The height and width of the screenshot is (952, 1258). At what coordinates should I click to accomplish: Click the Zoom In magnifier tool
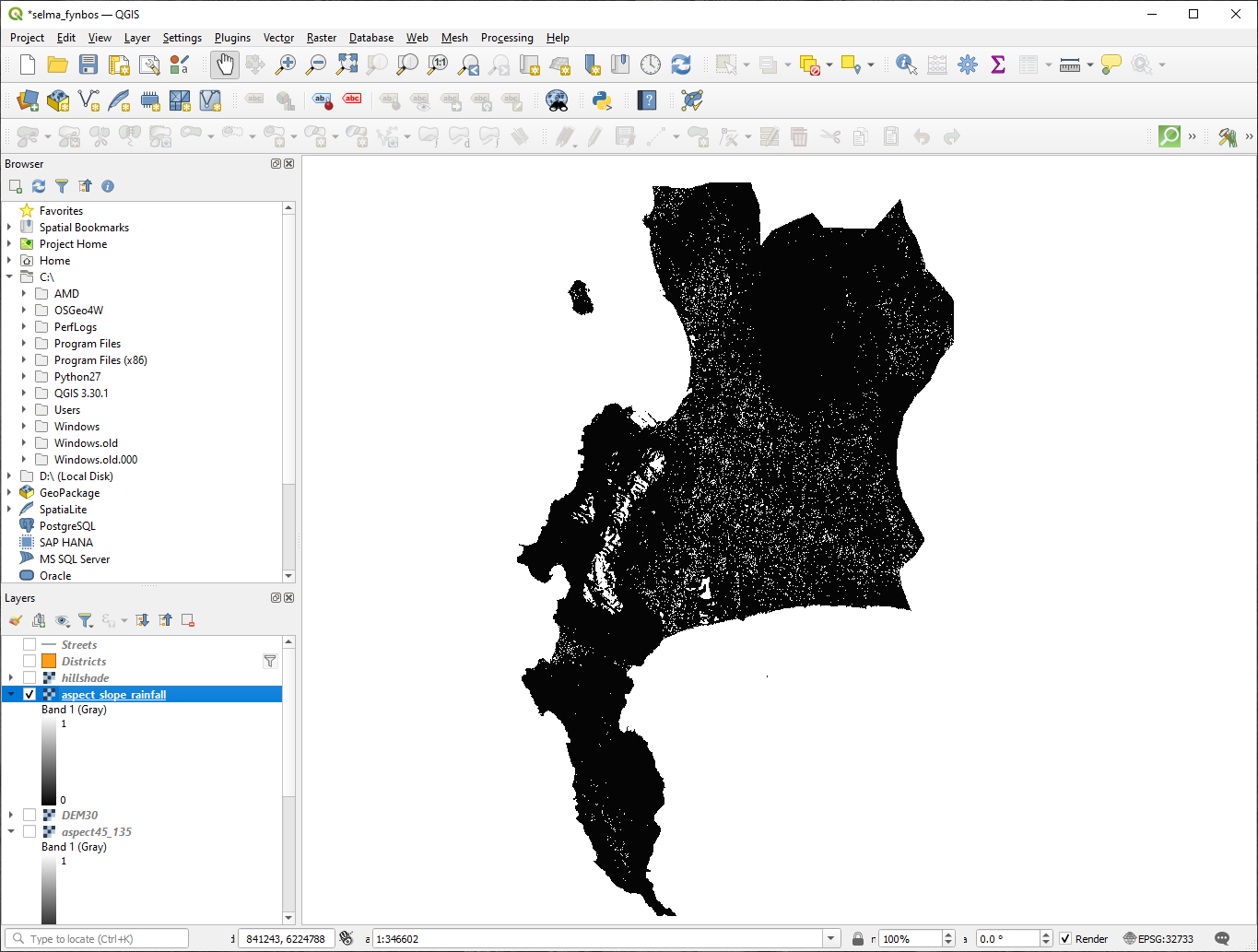pos(286,65)
